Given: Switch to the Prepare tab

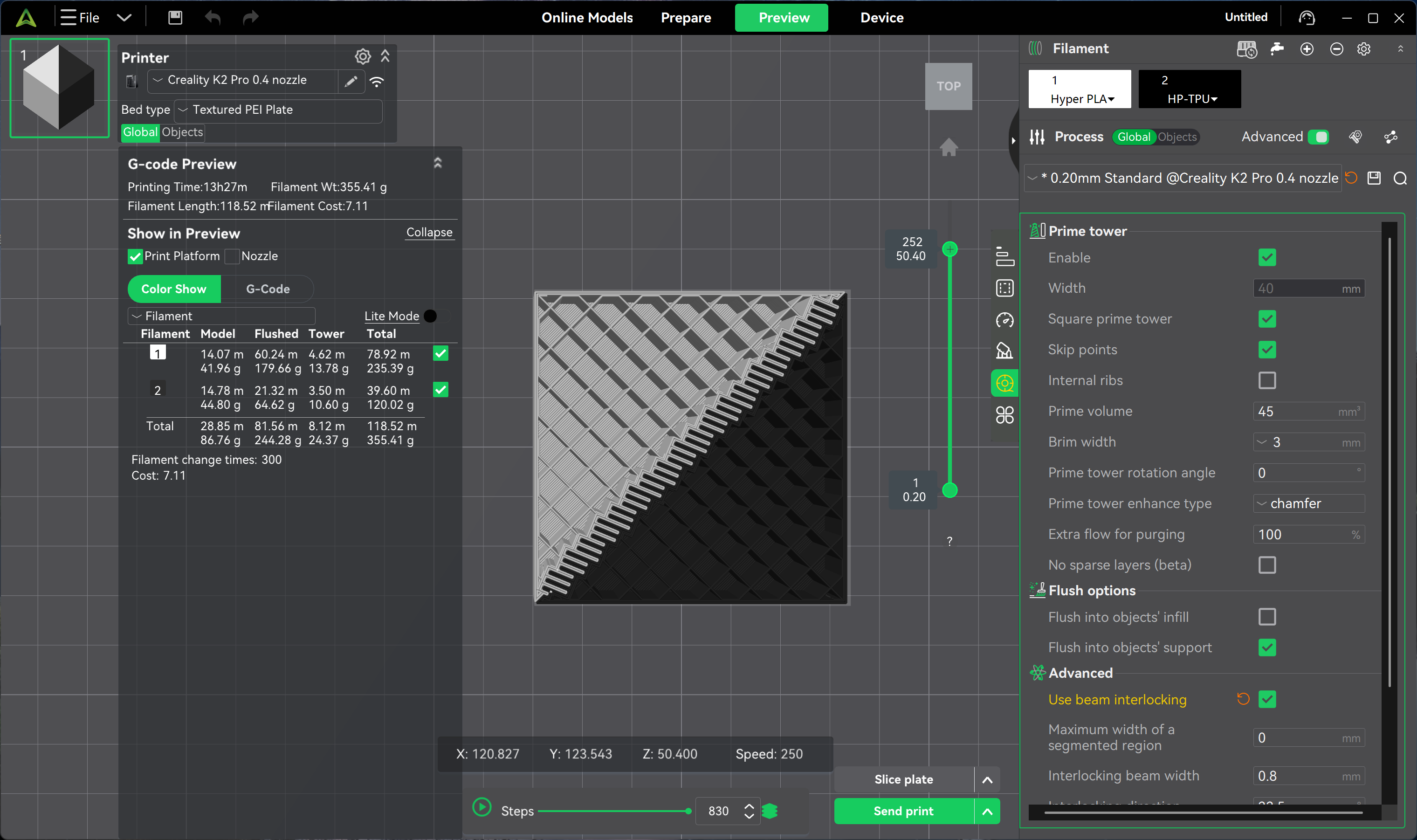Looking at the screenshot, I should pos(685,18).
